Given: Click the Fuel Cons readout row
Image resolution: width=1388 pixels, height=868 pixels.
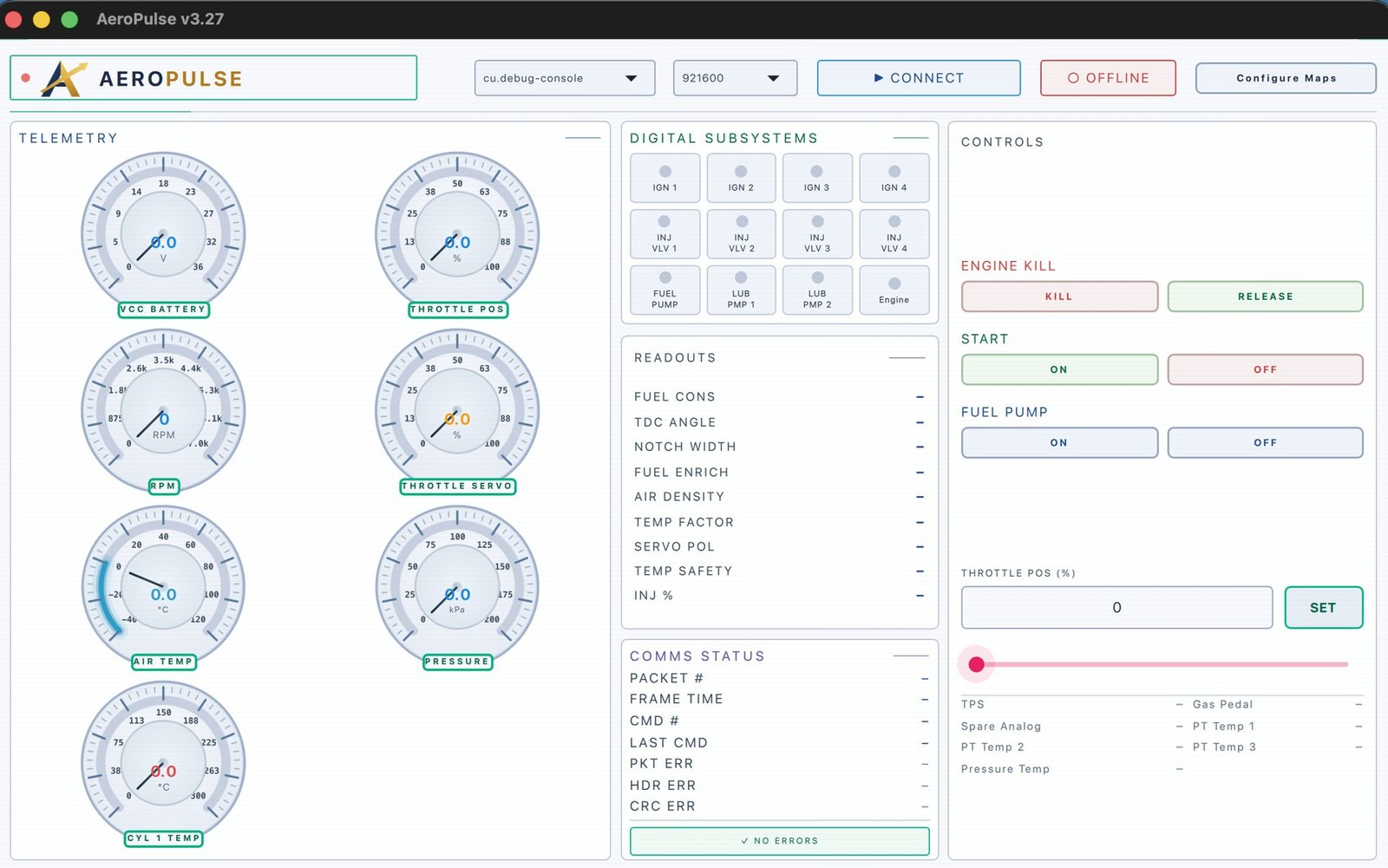Looking at the screenshot, I should coord(779,397).
